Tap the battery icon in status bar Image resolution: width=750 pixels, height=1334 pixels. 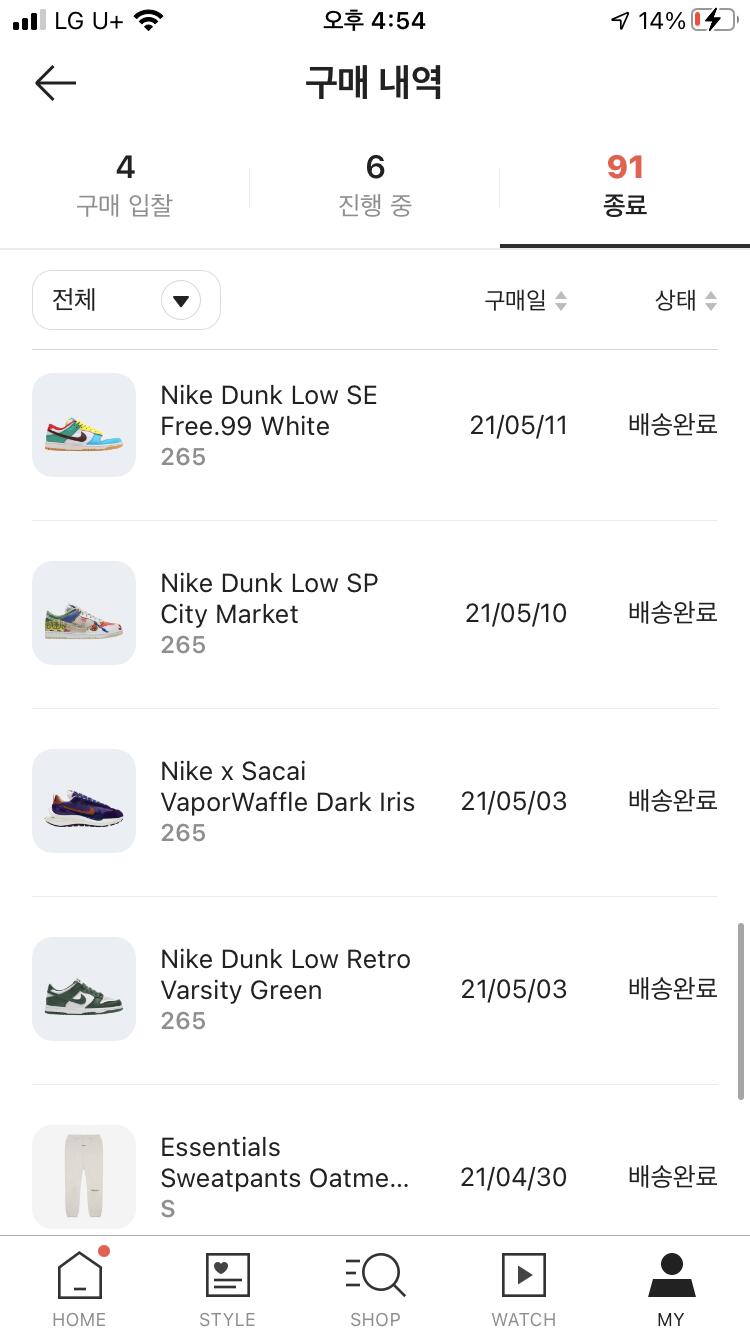tap(713, 21)
